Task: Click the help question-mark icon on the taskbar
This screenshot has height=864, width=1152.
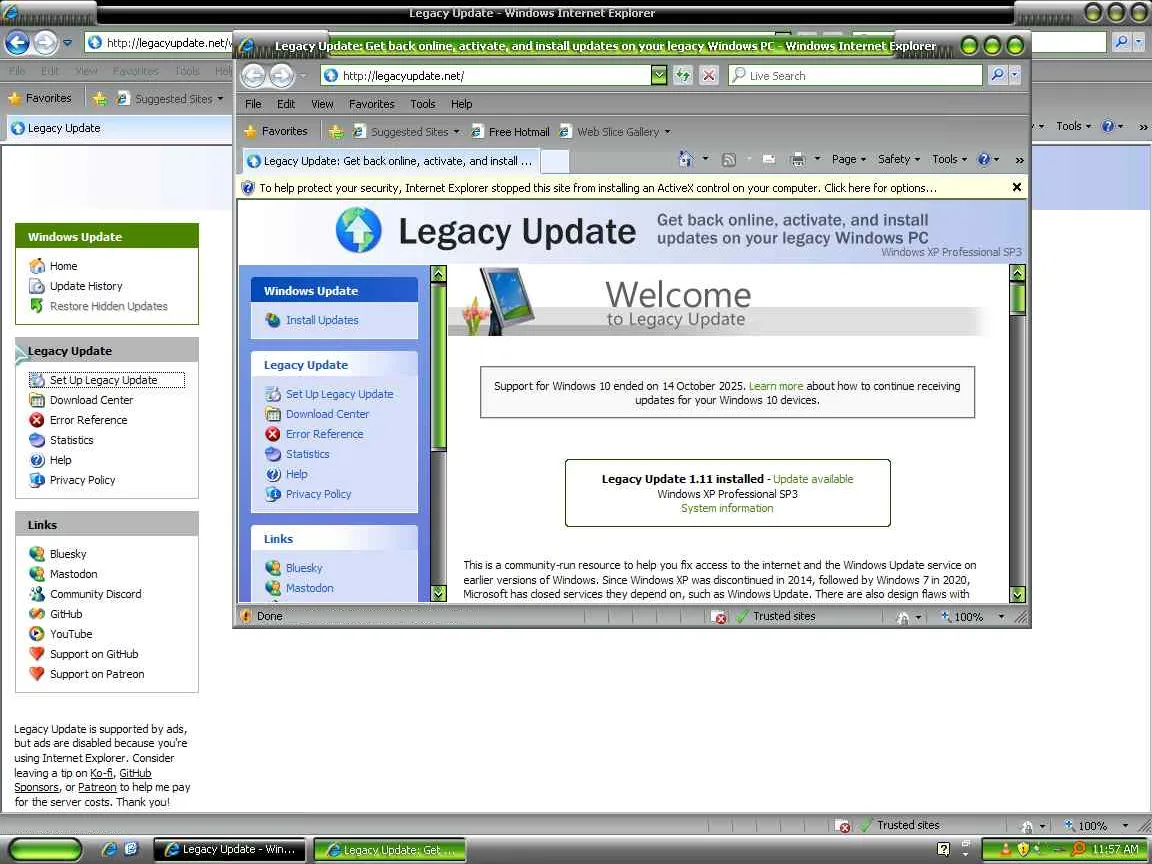Action: pyautogui.click(x=943, y=849)
